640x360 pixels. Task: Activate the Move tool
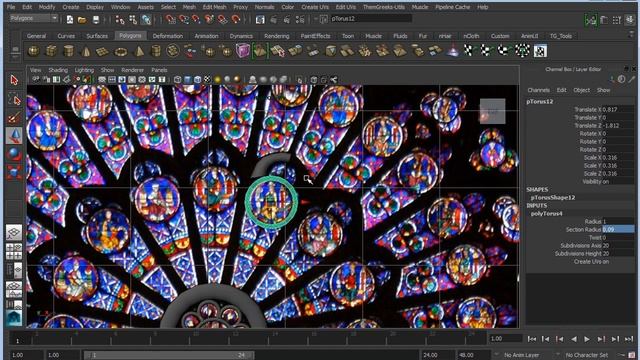pos(14,136)
